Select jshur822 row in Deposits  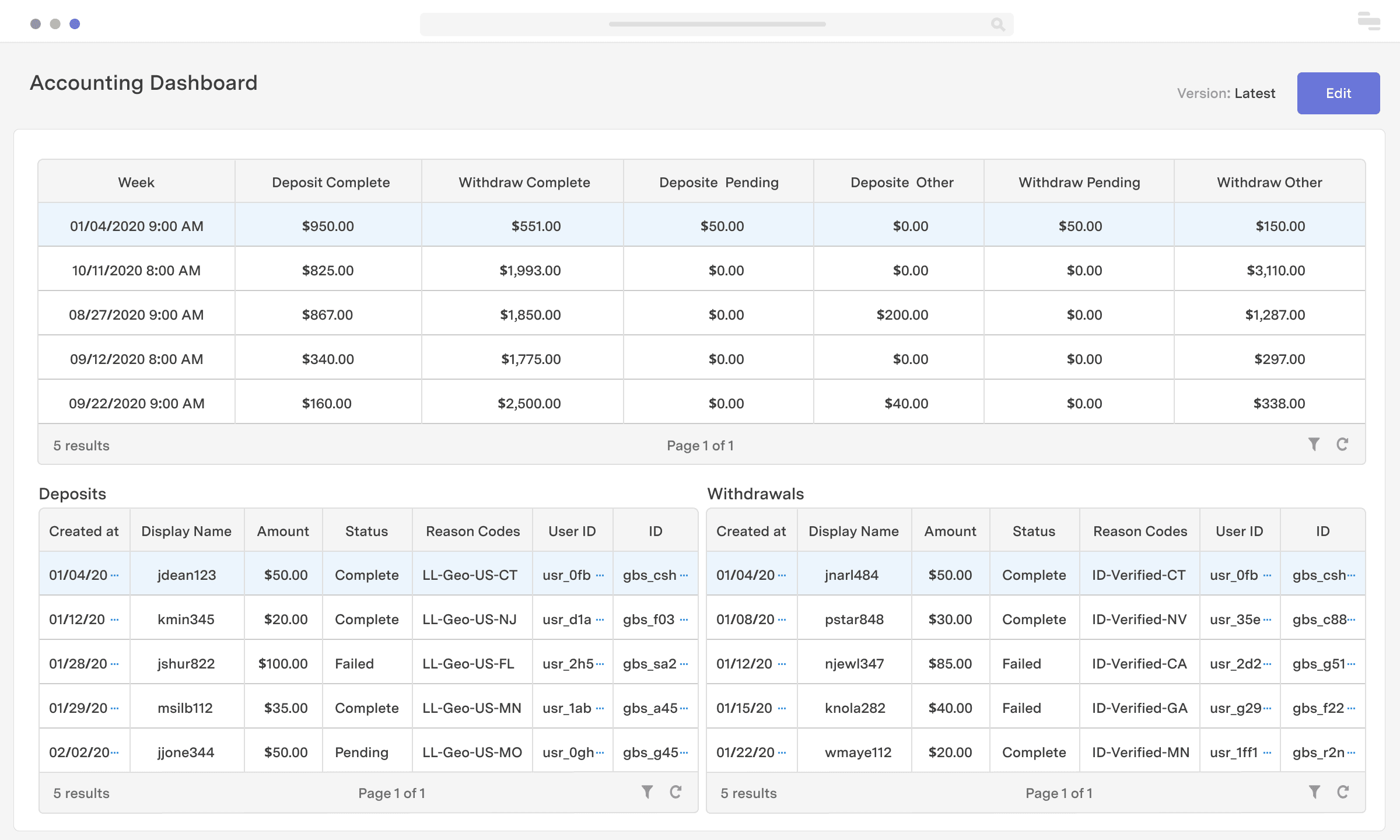click(185, 663)
